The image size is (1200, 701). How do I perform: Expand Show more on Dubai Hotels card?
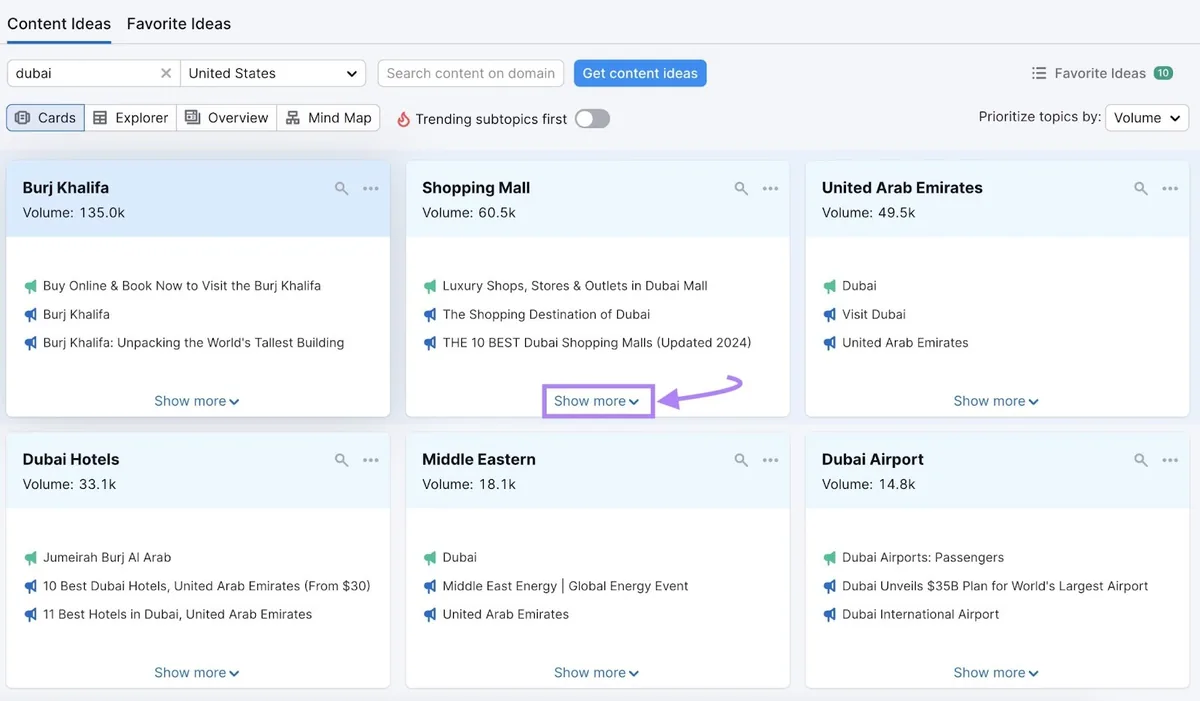click(197, 673)
